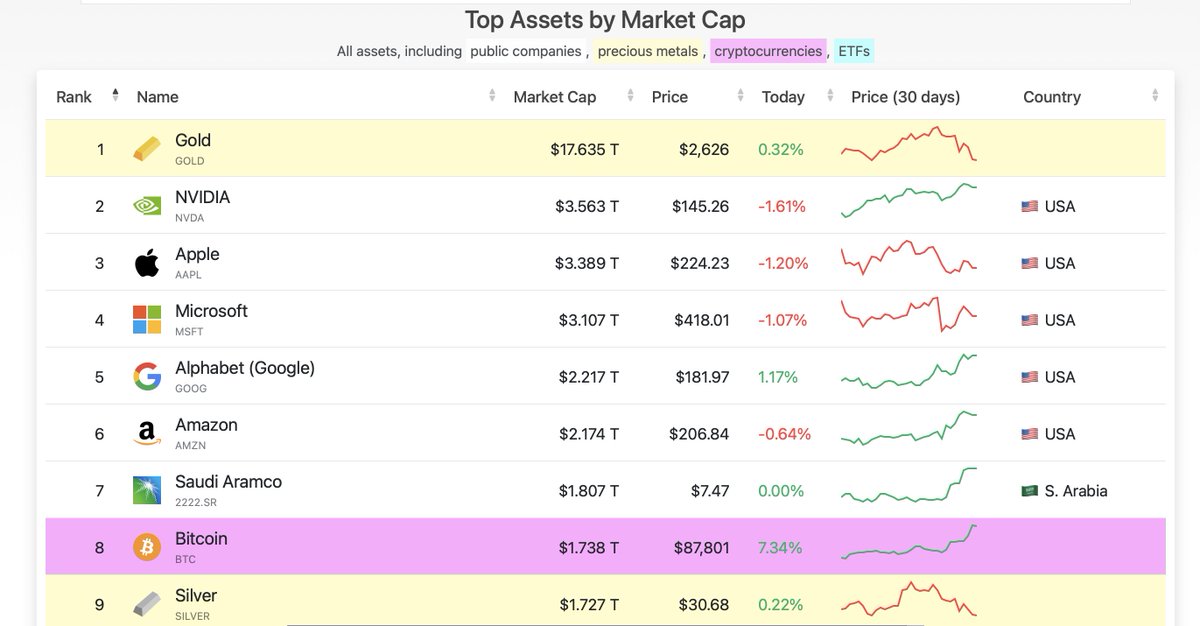1200x626 pixels.
Task: Open the Microsoft company page
Action: coord(211,311)
